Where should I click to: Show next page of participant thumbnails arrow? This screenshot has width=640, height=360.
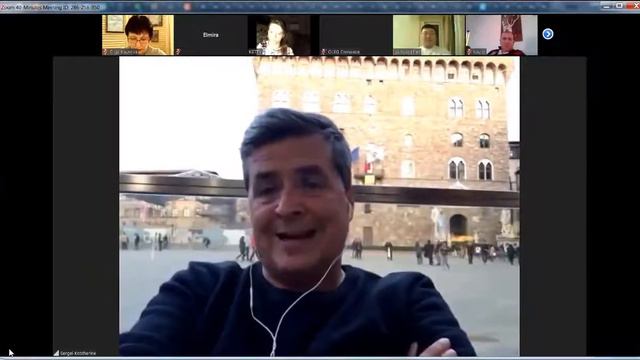pyautogui.click(x=548, y=34)
